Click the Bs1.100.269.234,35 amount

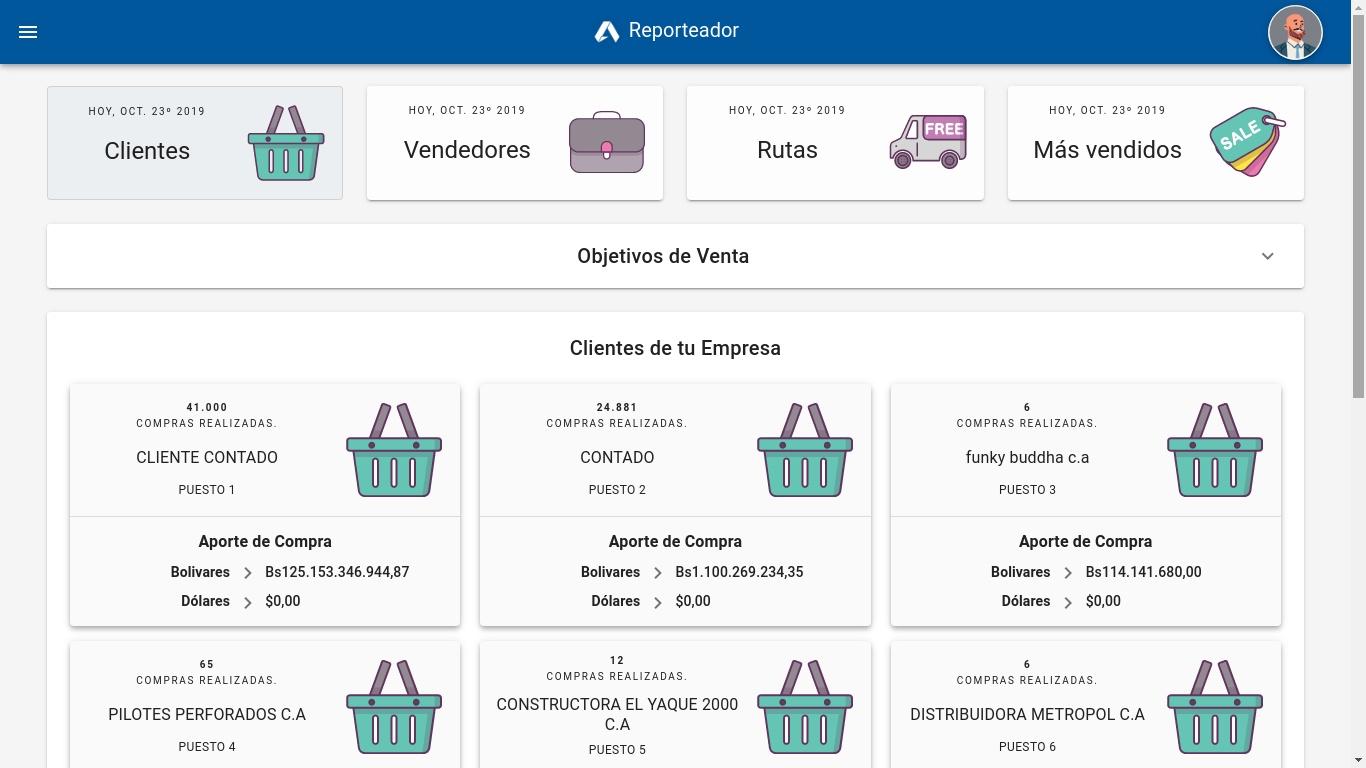pyautogui.click(x=739, y=572)
